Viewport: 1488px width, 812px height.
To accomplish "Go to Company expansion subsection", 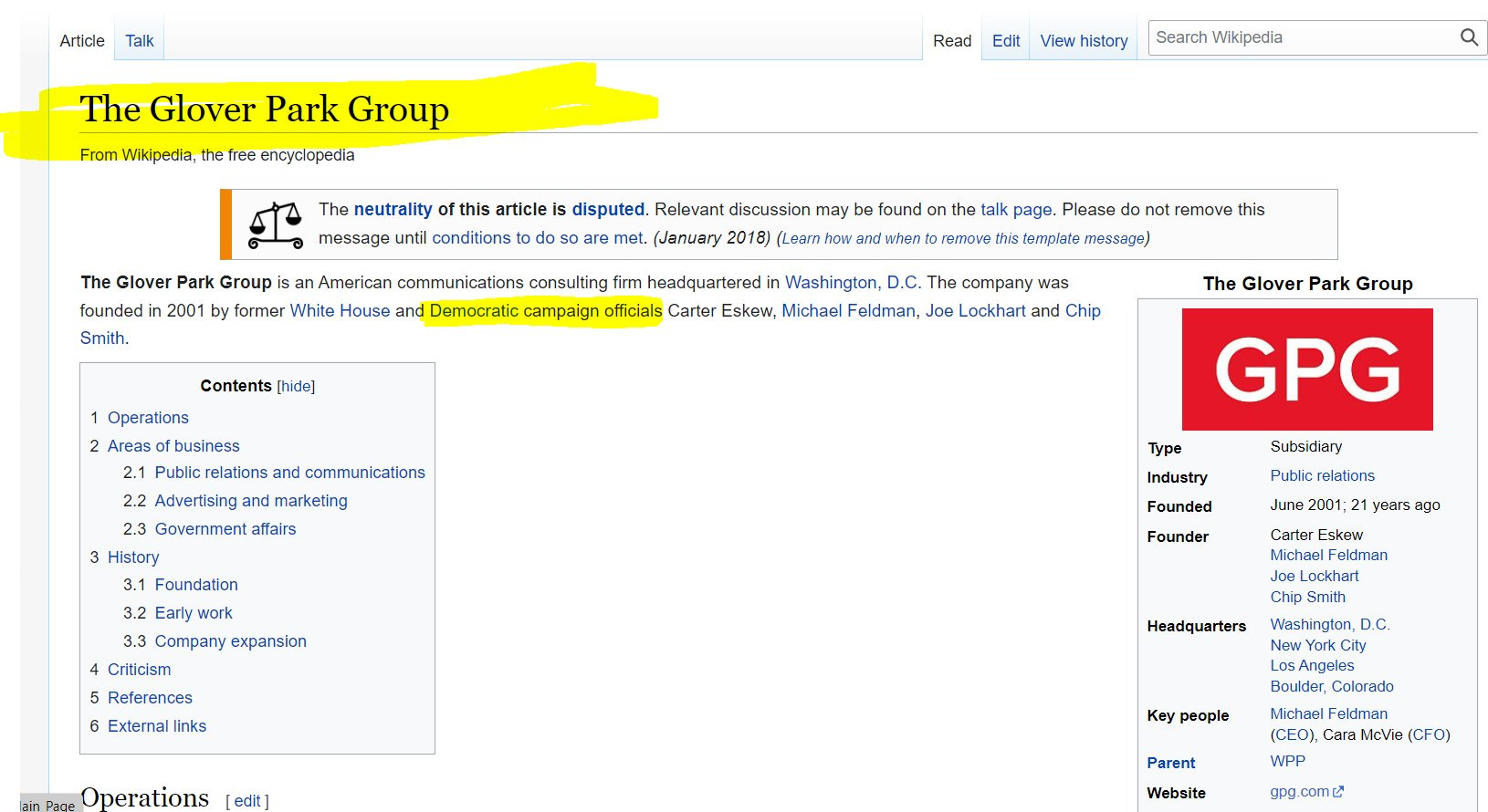I will click(231, 641).
